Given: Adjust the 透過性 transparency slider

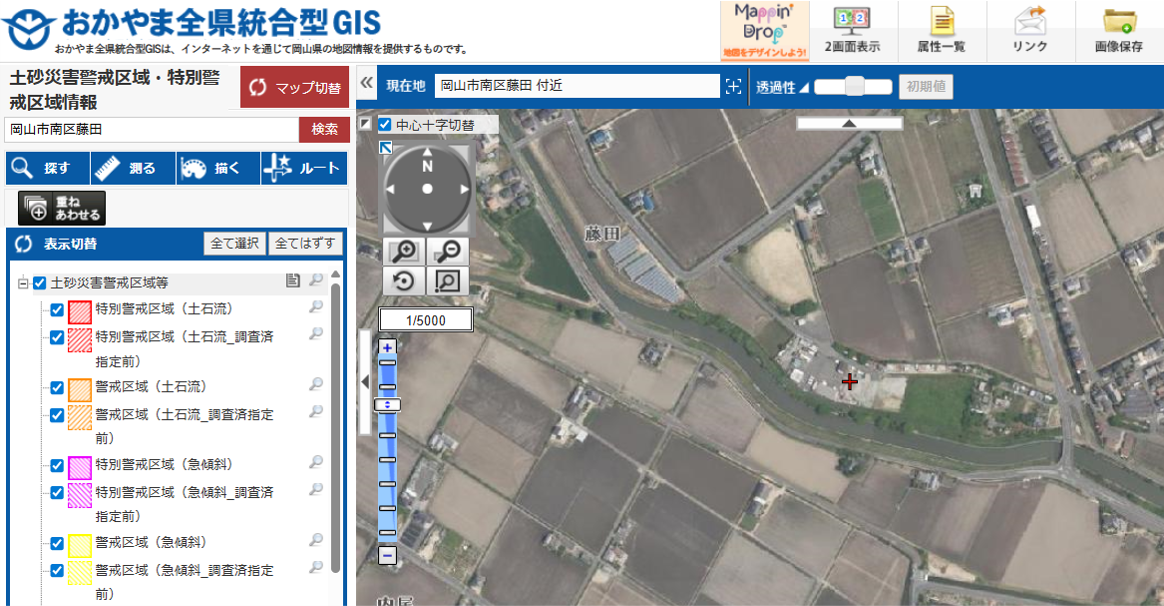Looking at the screenshot, I should (x=854, y=87).
